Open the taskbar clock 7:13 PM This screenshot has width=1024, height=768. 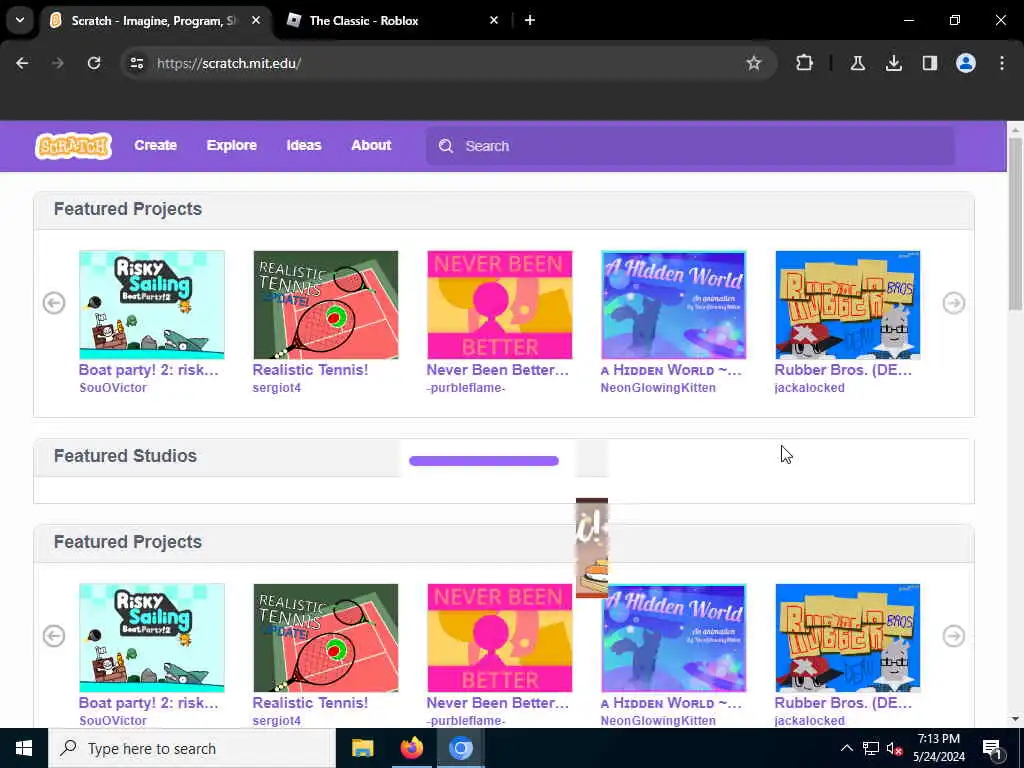click(938, 748)
